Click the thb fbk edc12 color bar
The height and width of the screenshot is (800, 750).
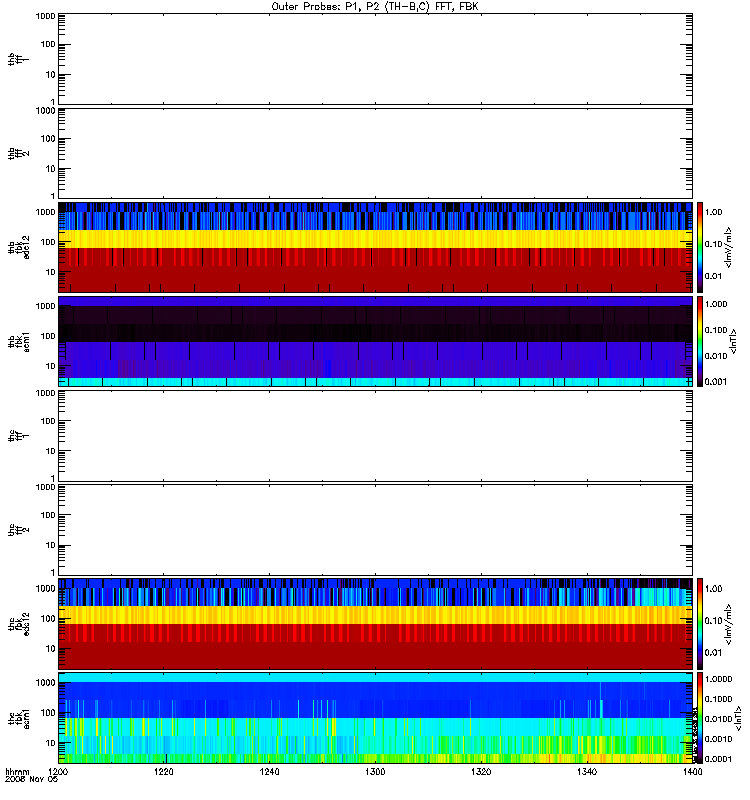point(700,247)
